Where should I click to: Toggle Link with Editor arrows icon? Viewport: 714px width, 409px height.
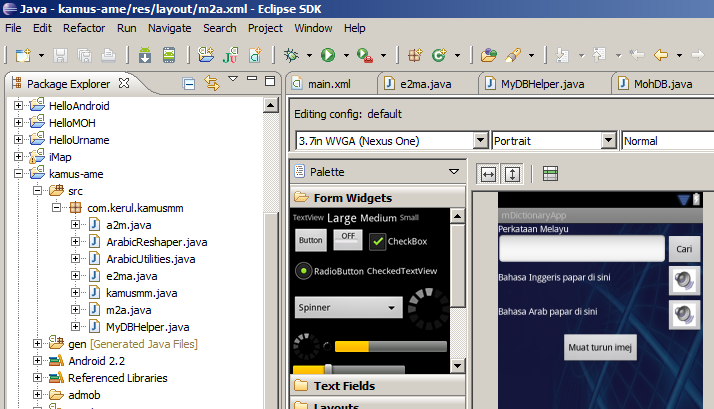[x=212, y=83]
